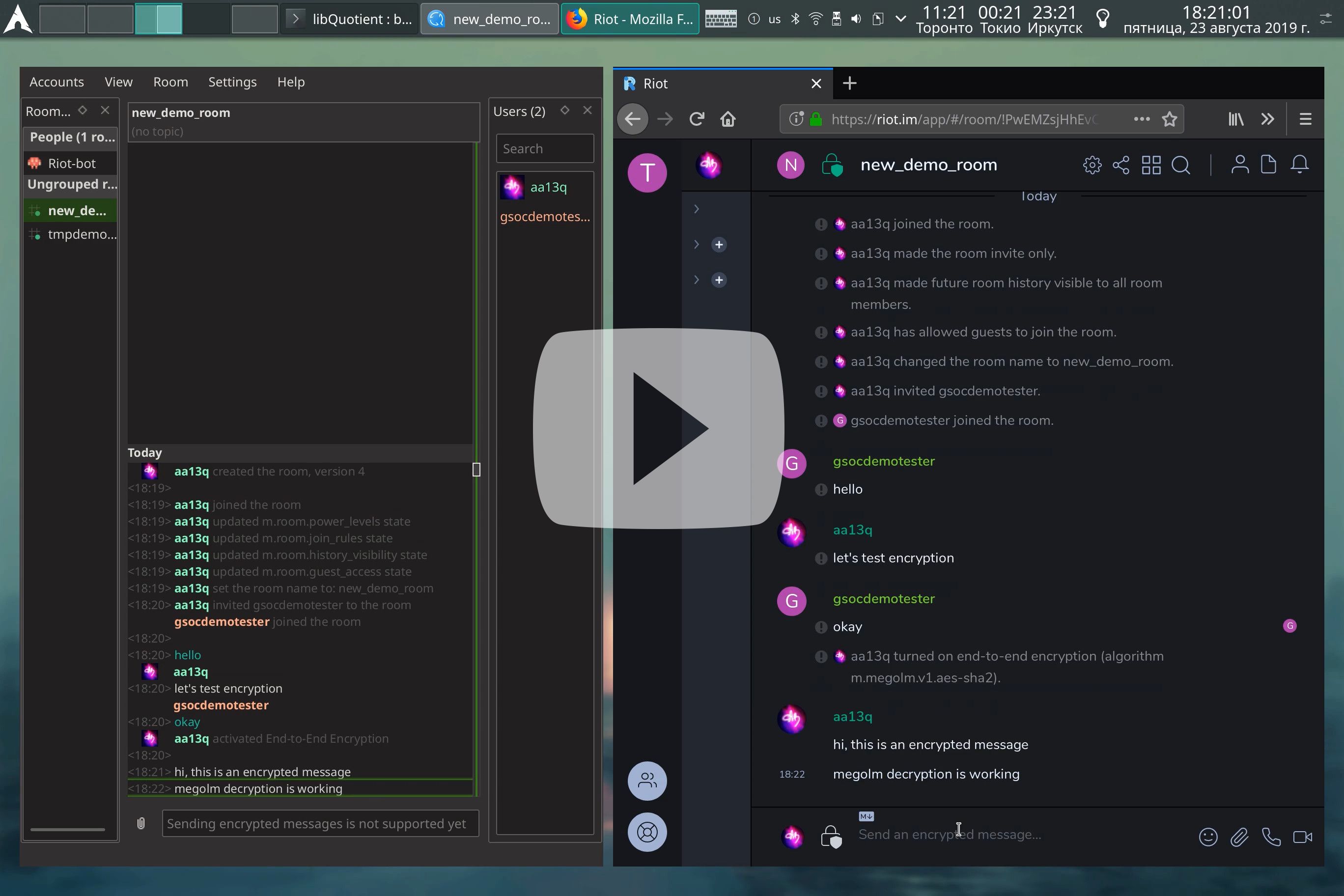Open room settings gear in Riot header
Viewport: 1344px width, 896px height.
pyautogui.click(x=1092, y=165)
